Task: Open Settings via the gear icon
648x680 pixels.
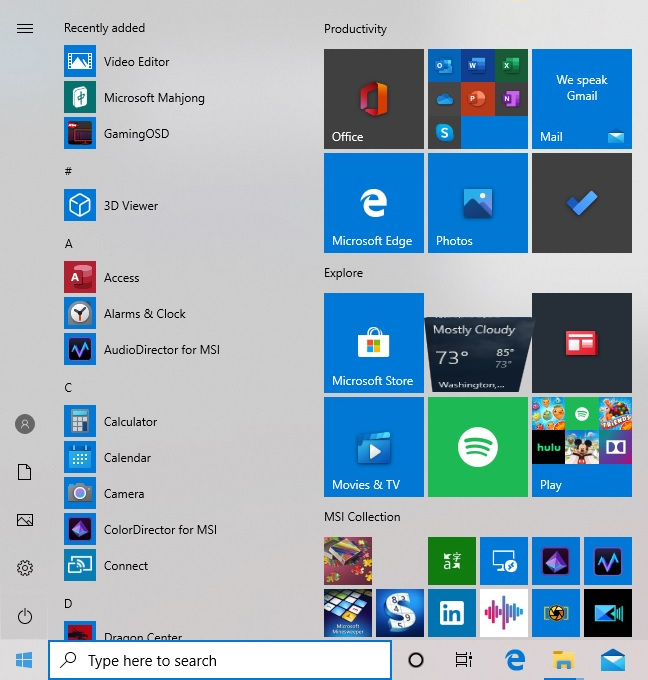Action: pyautogui.click(x=25, y=568)
